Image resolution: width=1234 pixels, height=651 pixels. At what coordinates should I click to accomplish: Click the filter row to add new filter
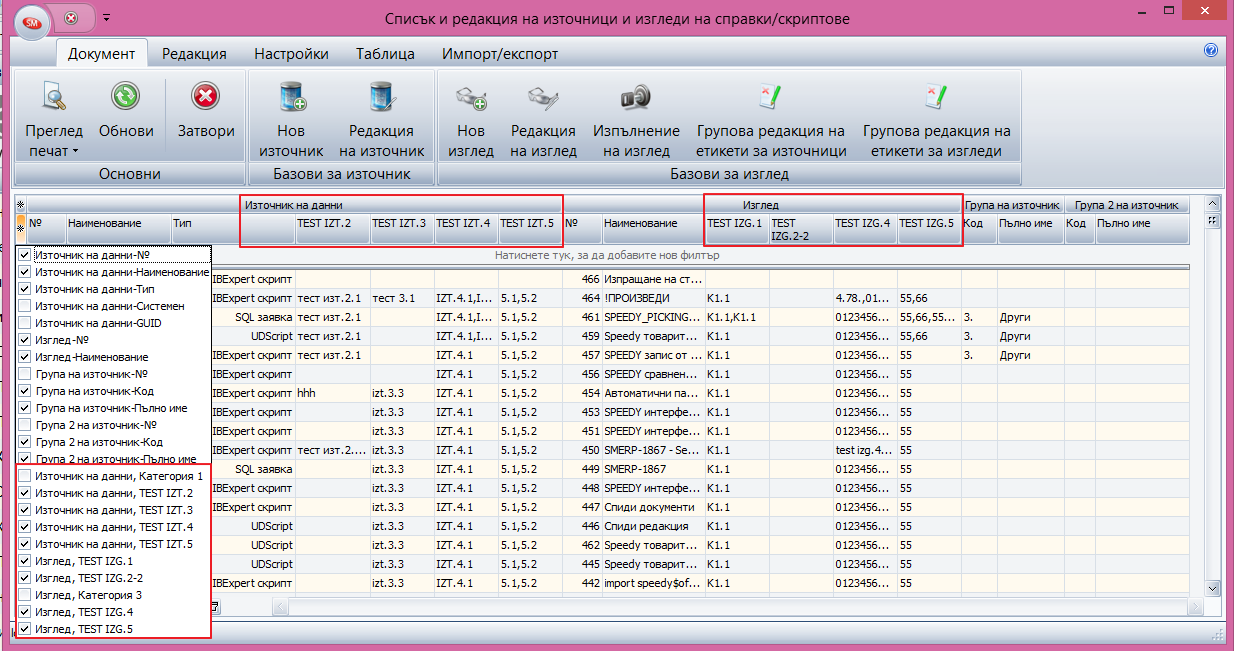coord(607,256)
